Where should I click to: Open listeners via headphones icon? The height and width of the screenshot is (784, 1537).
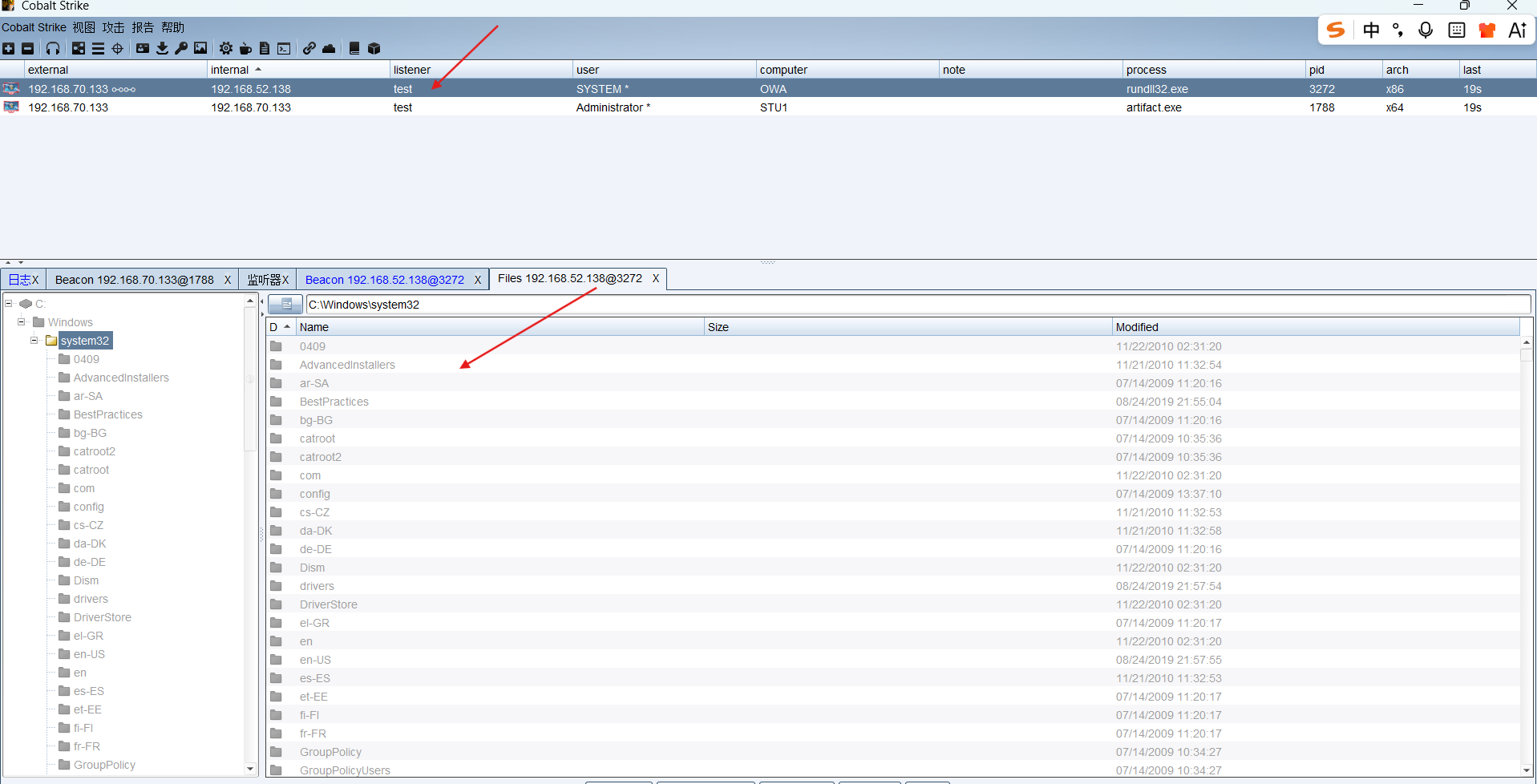pyautogui.click(x=53, y=49)
